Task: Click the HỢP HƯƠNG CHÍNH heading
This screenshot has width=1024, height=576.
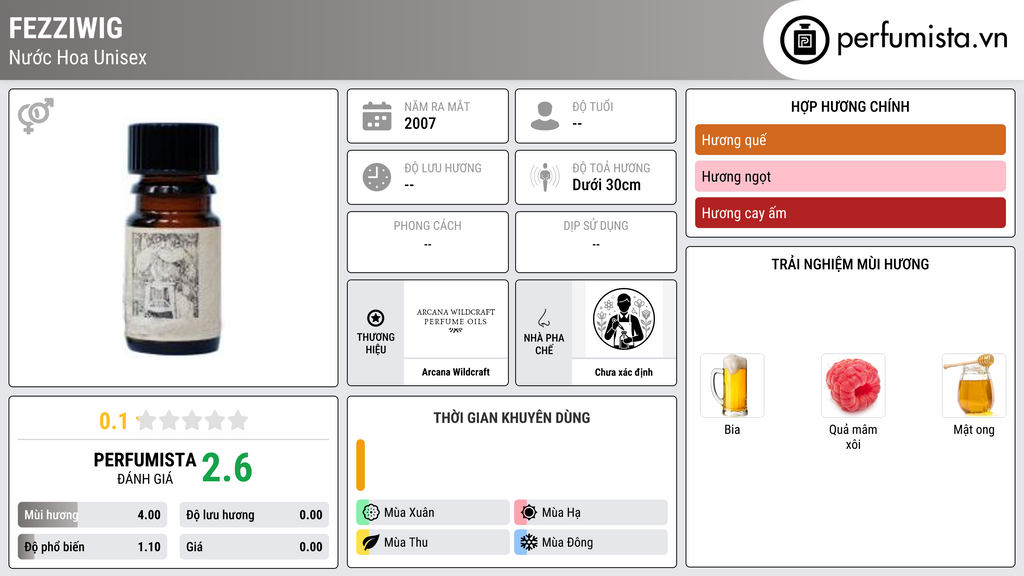Action: (x=850, y=106)
